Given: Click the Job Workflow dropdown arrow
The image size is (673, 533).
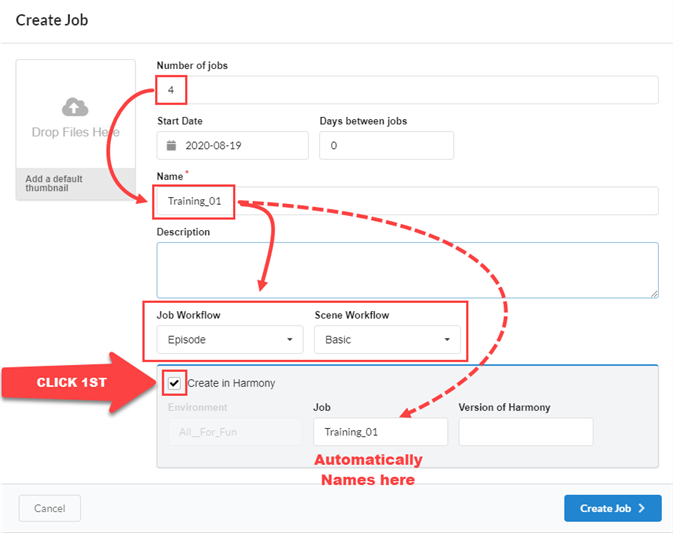Looking at the screenshot, I should [290, 340].
